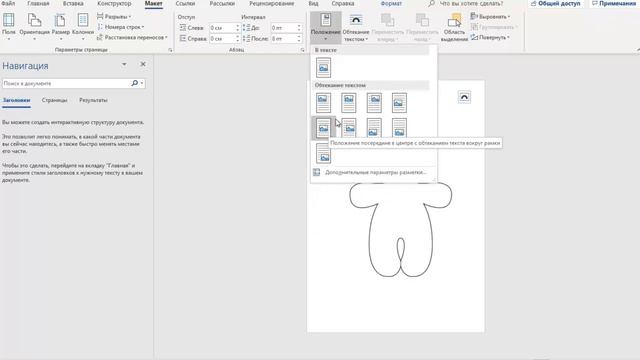This screenshot has width=640, height=360.
Task: Click the layout options icon beside the shape
Action: tap(464, 97)
